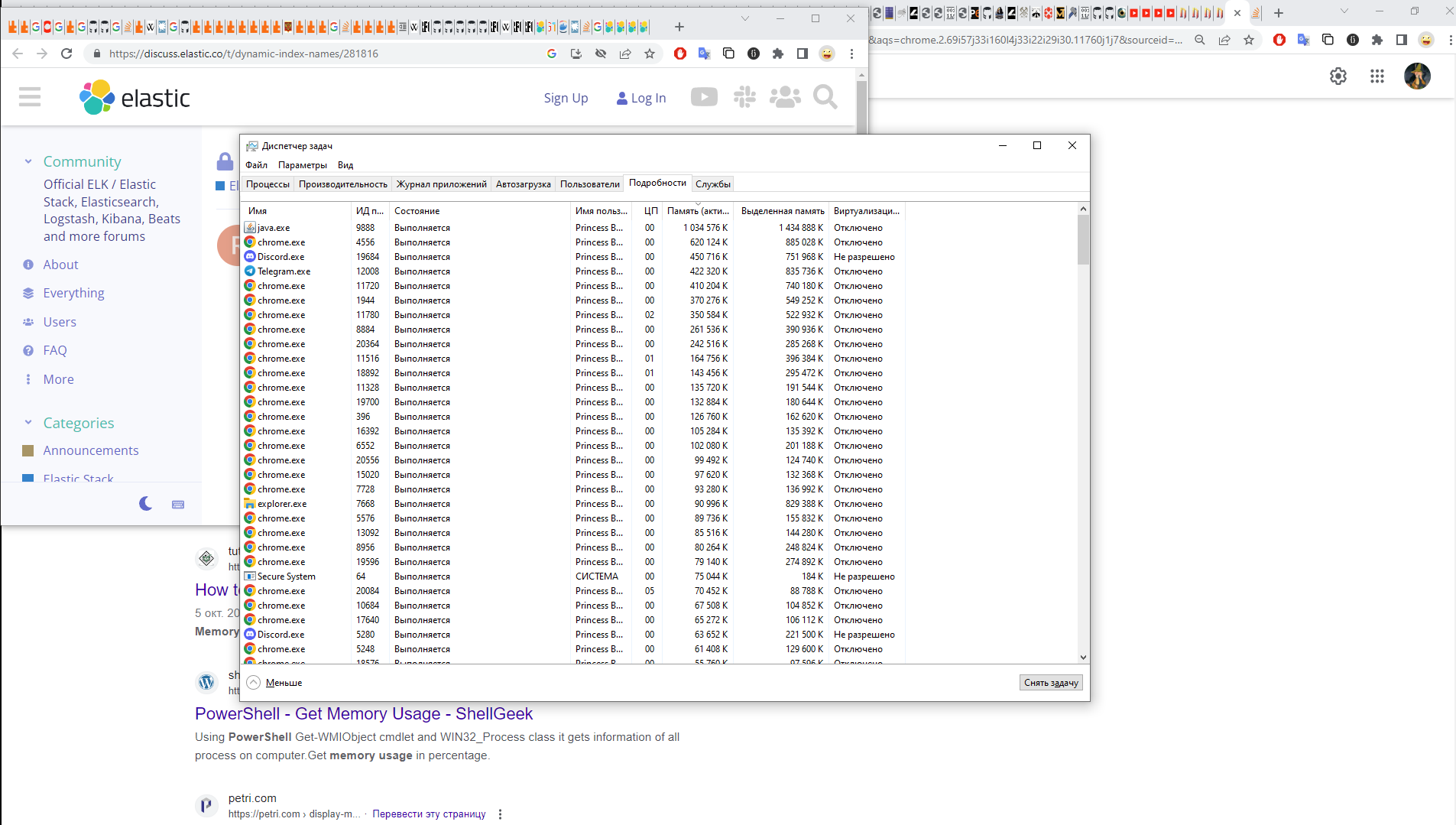Click Task Manager scrollbar down arrow
Screen dimensions: 1456x825
1083,657
